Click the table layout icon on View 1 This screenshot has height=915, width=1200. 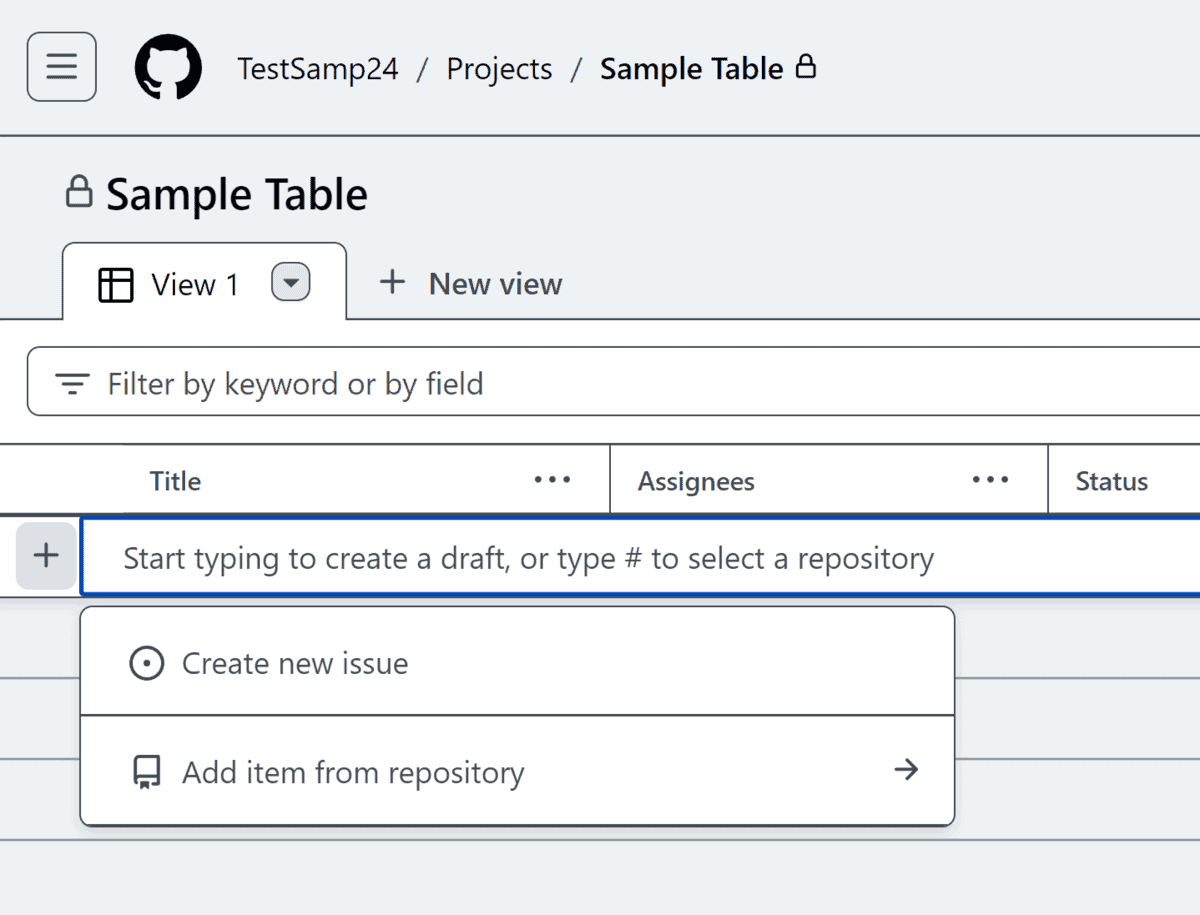click(x=116, y=283)
